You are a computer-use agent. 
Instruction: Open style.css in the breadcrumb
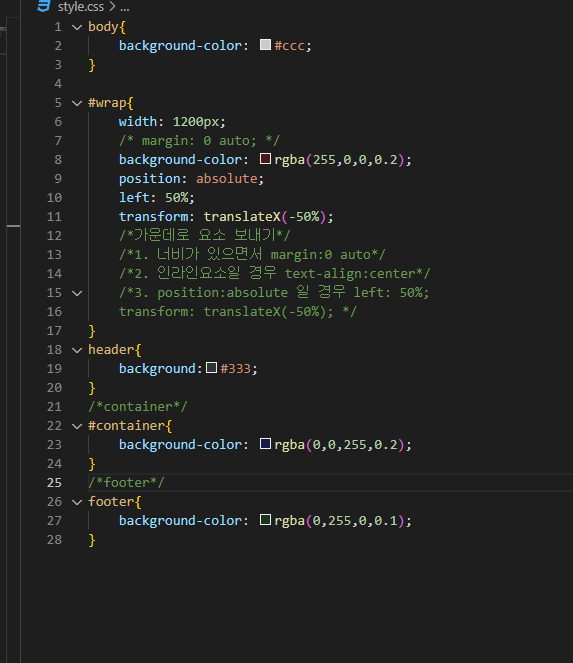coord(81,7)
